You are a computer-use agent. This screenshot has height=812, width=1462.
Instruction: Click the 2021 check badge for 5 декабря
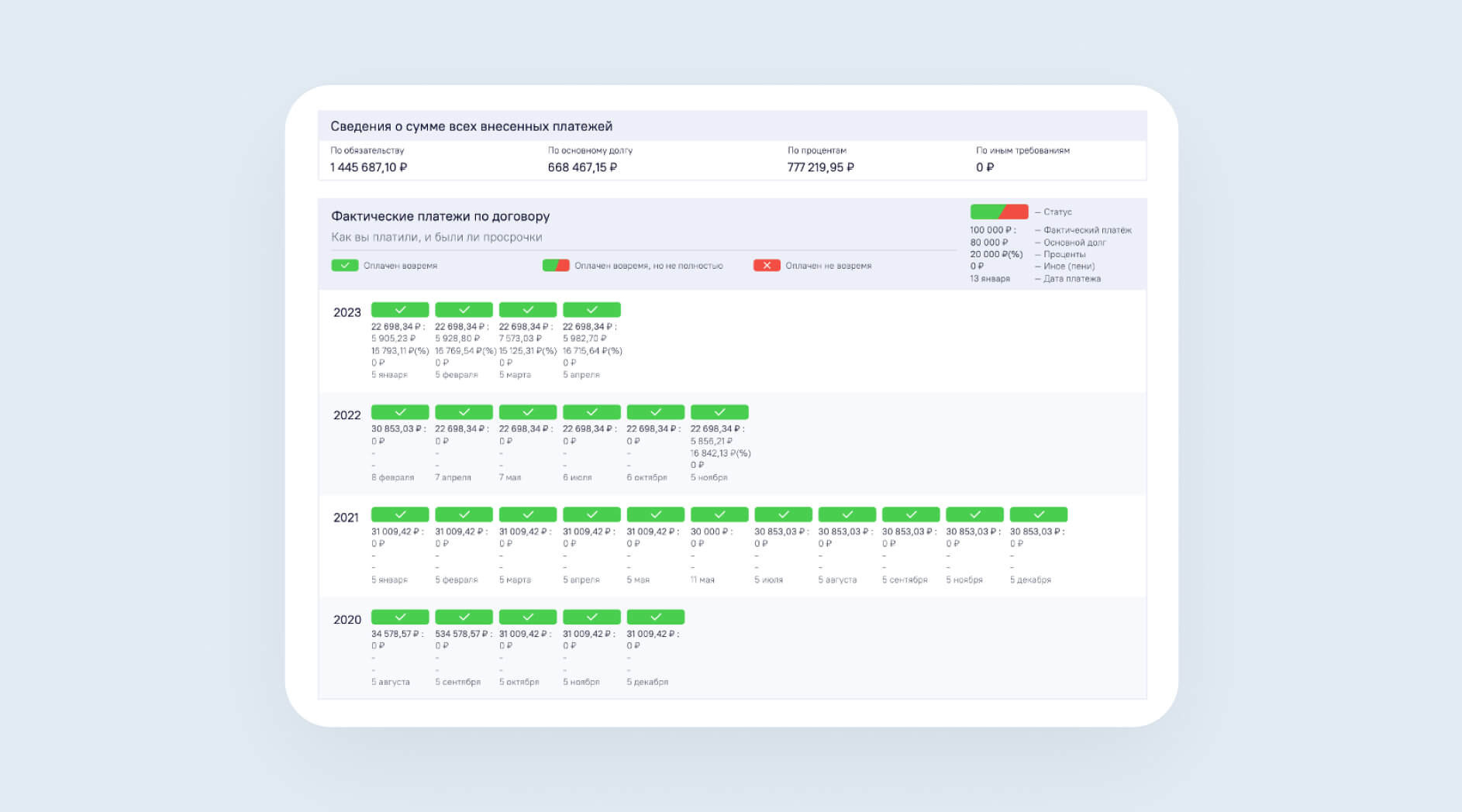[1039, 514]
